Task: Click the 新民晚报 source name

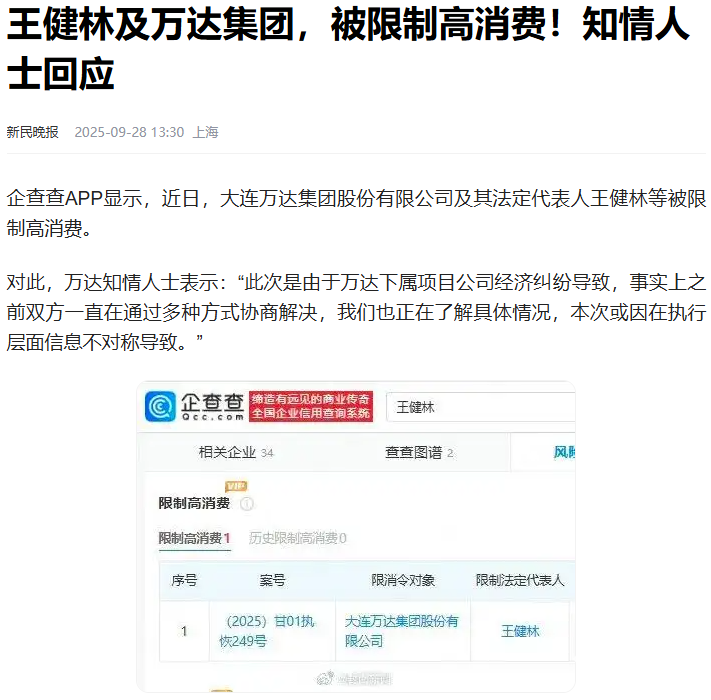Action: coord(33,132)
